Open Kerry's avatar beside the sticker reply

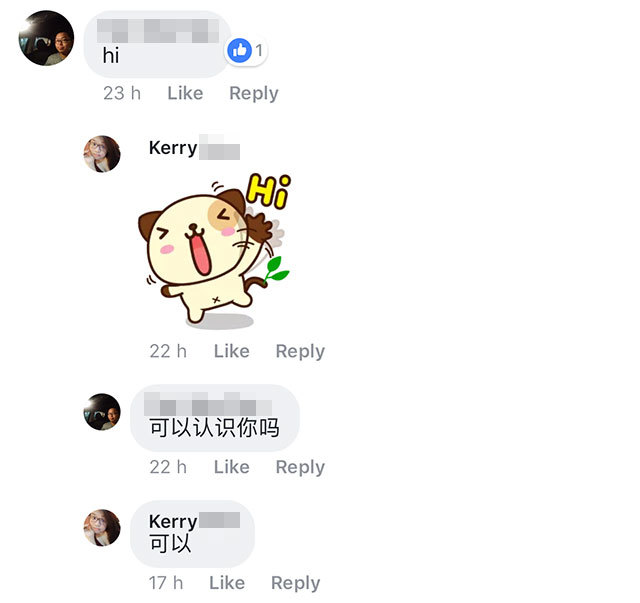tap(102, 154)
